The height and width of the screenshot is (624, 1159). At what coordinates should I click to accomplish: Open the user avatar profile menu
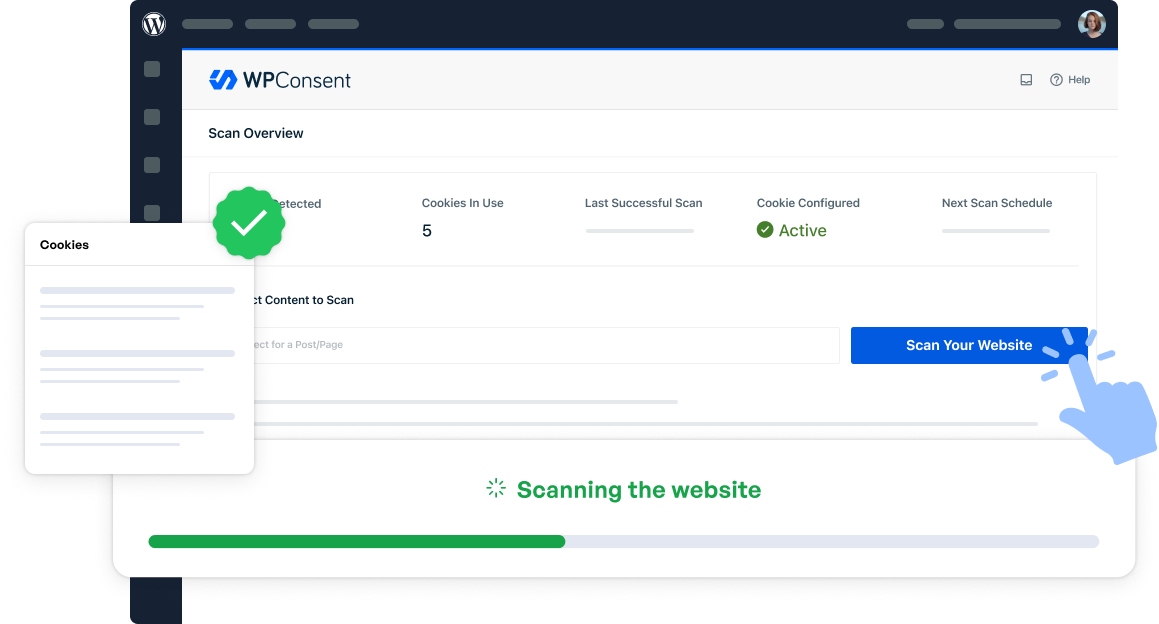coord(1092,24)
